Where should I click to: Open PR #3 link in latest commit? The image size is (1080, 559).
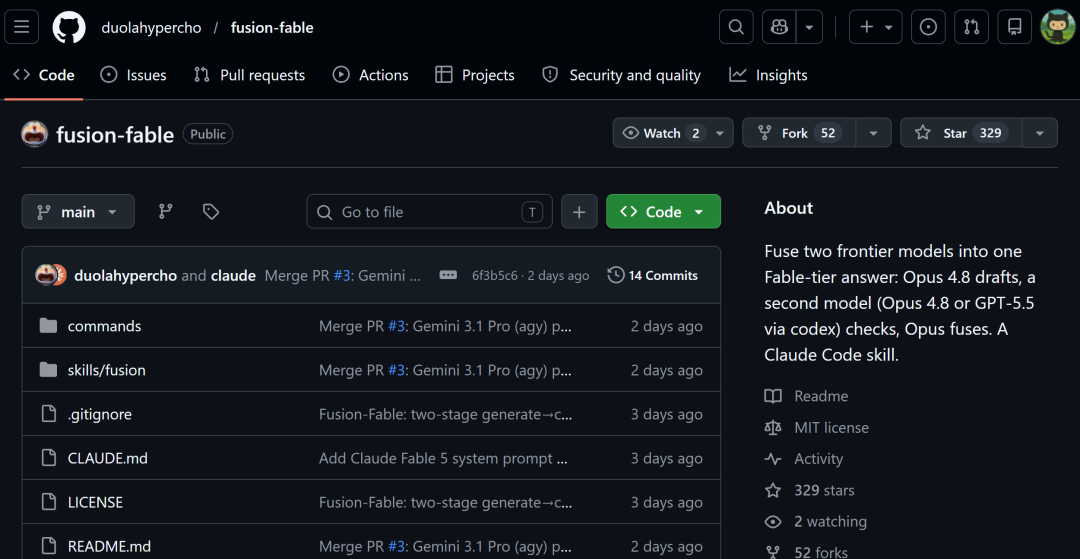[342, 276]
